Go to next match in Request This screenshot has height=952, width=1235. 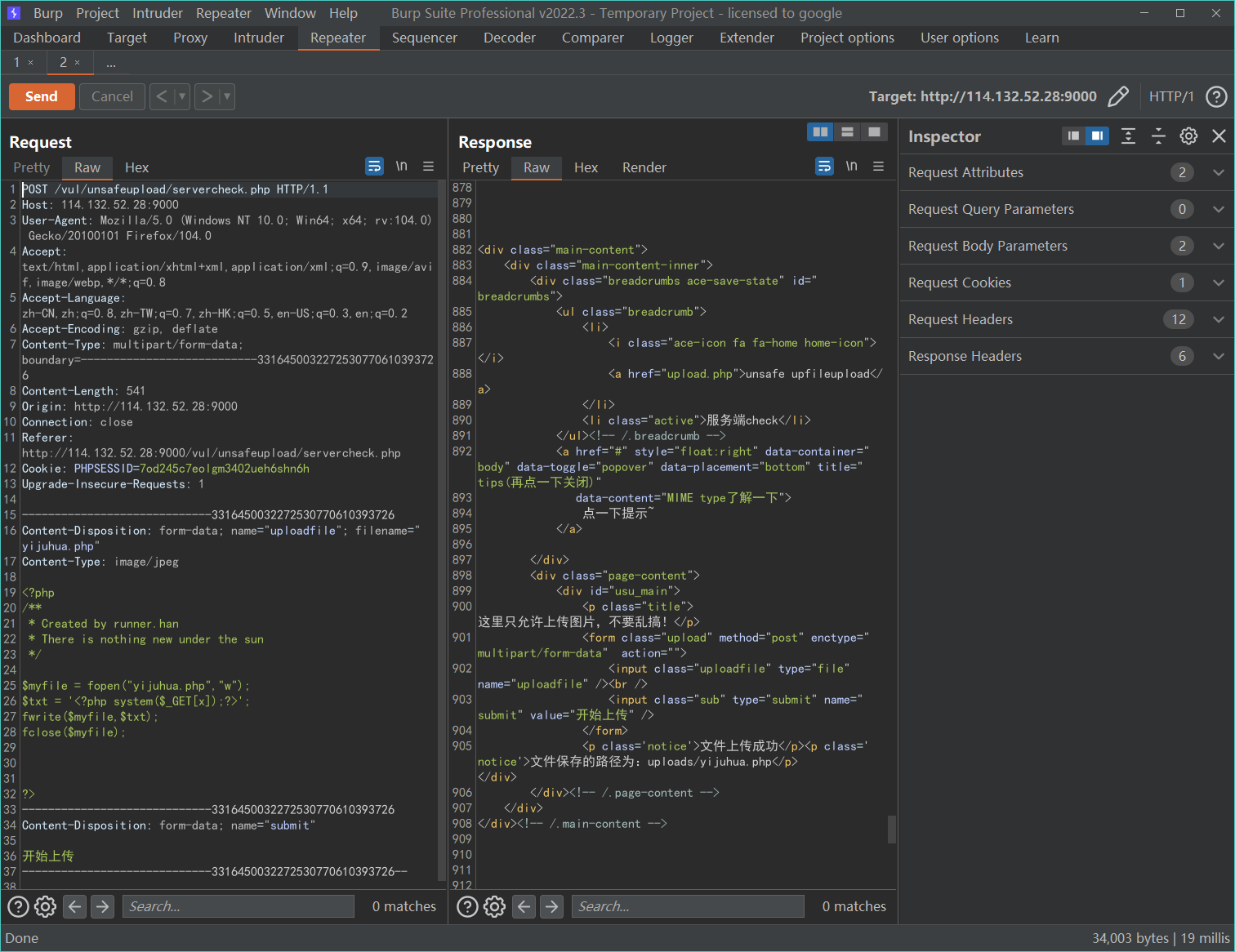pyautogui.click(x=102, y=906)
